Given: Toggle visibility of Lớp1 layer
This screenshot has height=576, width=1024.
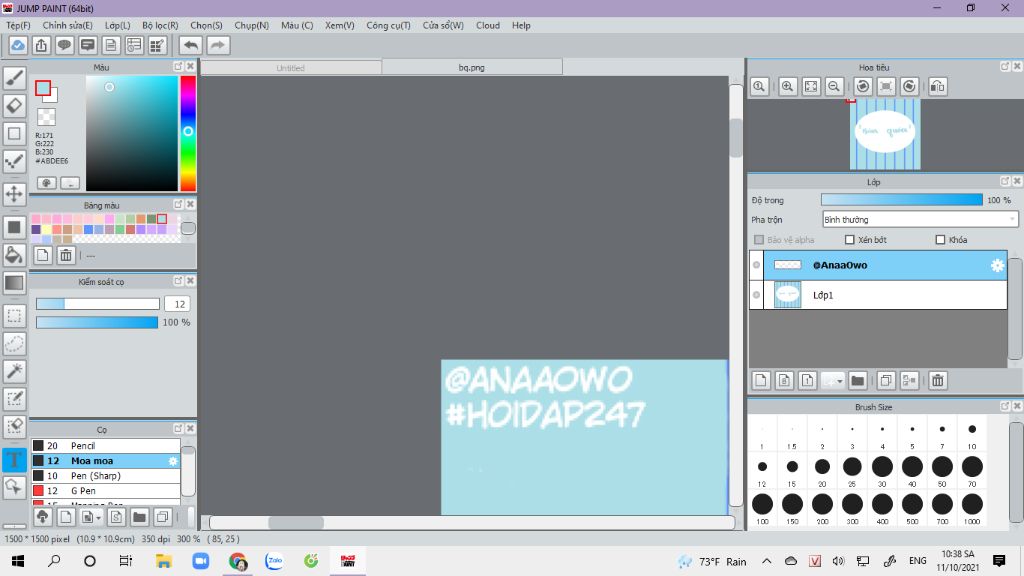Looking at the screenshot, I should tap(756, 295).
